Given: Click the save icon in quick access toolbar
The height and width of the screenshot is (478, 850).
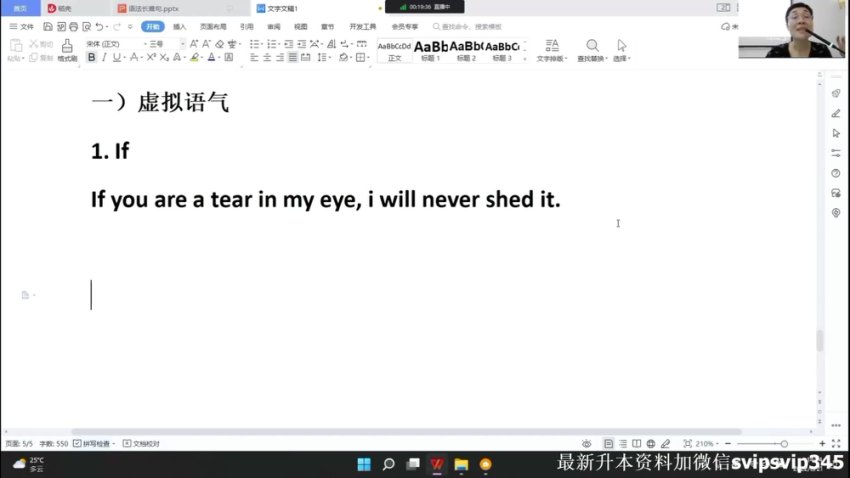Looking at the screenshot, I should [x=44, y=27].
